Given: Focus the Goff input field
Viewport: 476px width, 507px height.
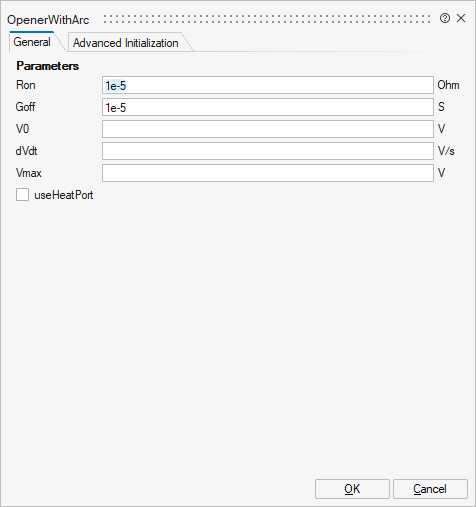Looking at the screenshot, I should (x=268, y=107).
